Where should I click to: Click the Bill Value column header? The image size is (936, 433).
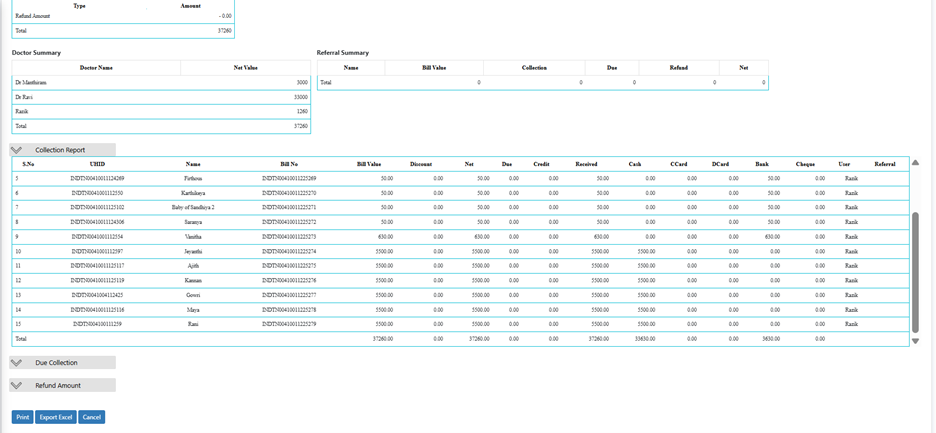point(369,163)
